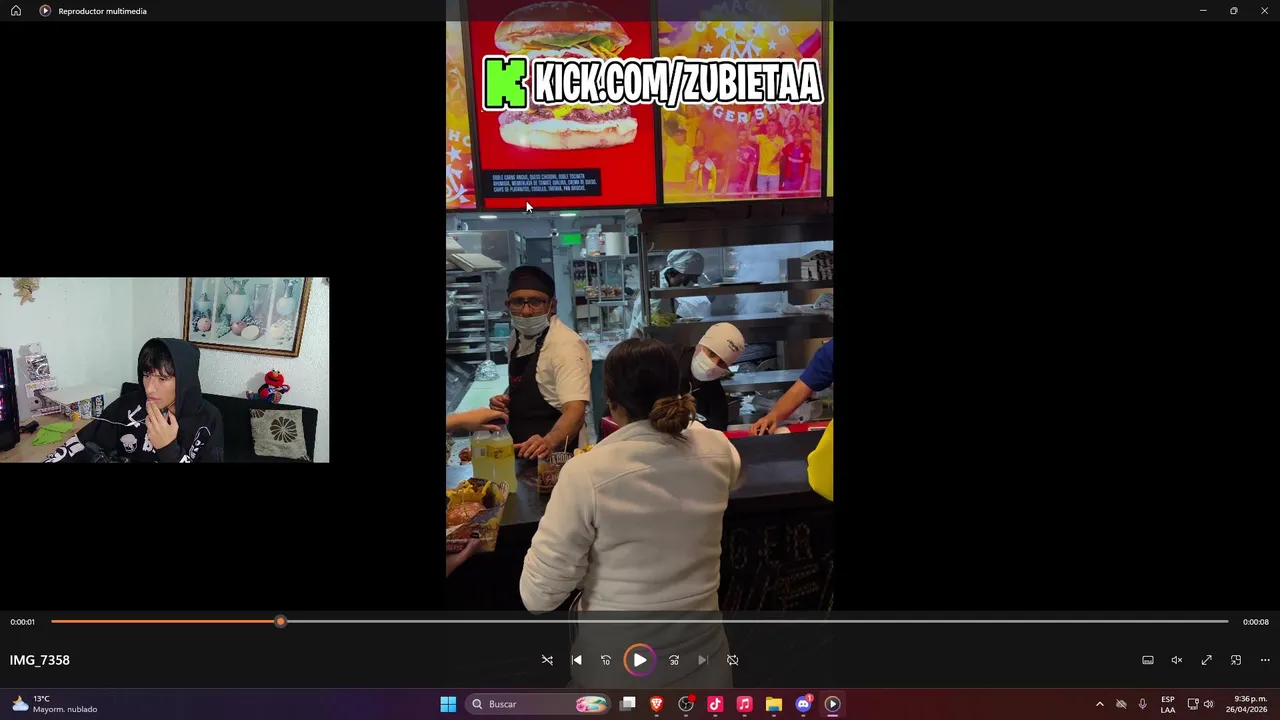This screenshot has width=1280, height=720.
Task: Open TikTok from taskbar
Action: (x=715, y=704)
